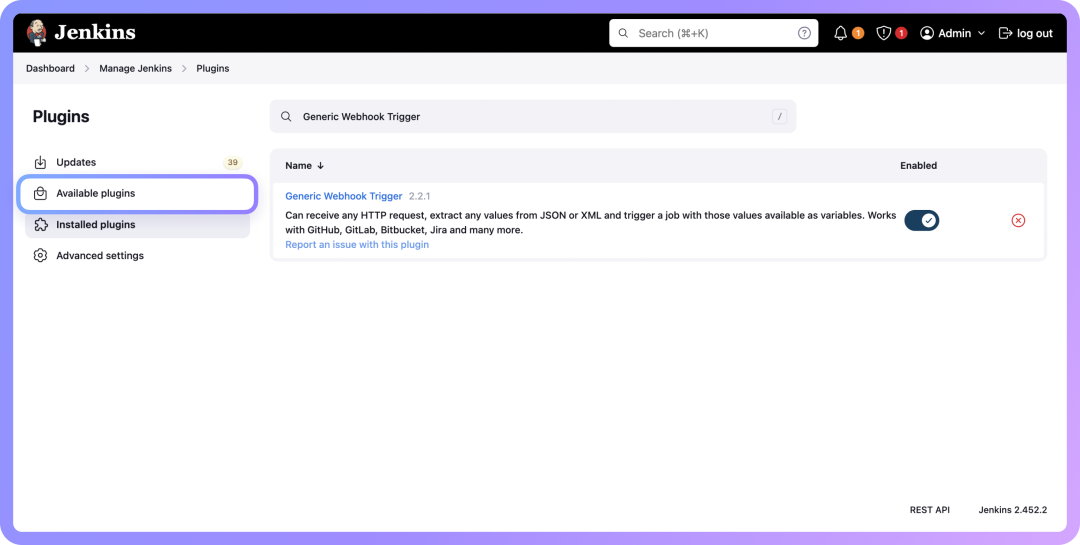Open Advanced settings in sidebar
This screenshot has width=1080, height=545.
point(138,256)
